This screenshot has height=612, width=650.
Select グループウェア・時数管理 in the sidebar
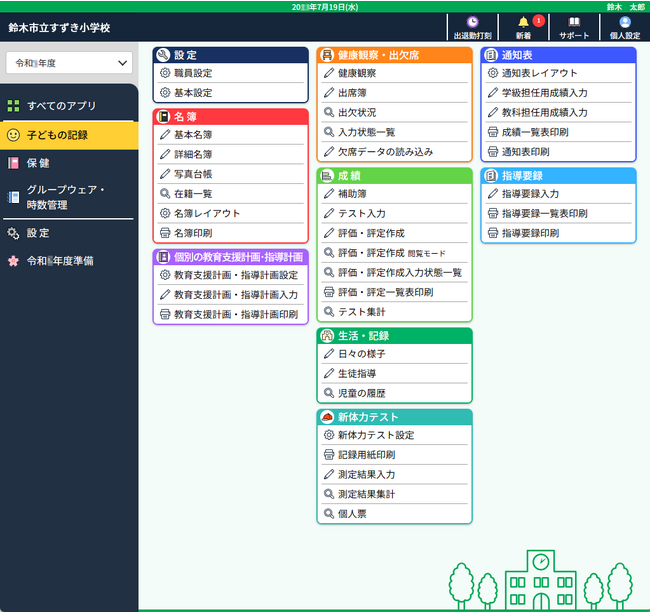coord(68,197)
